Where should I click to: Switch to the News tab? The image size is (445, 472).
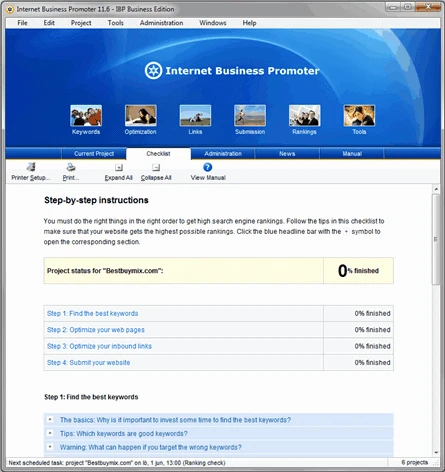(x=287, y=154)
